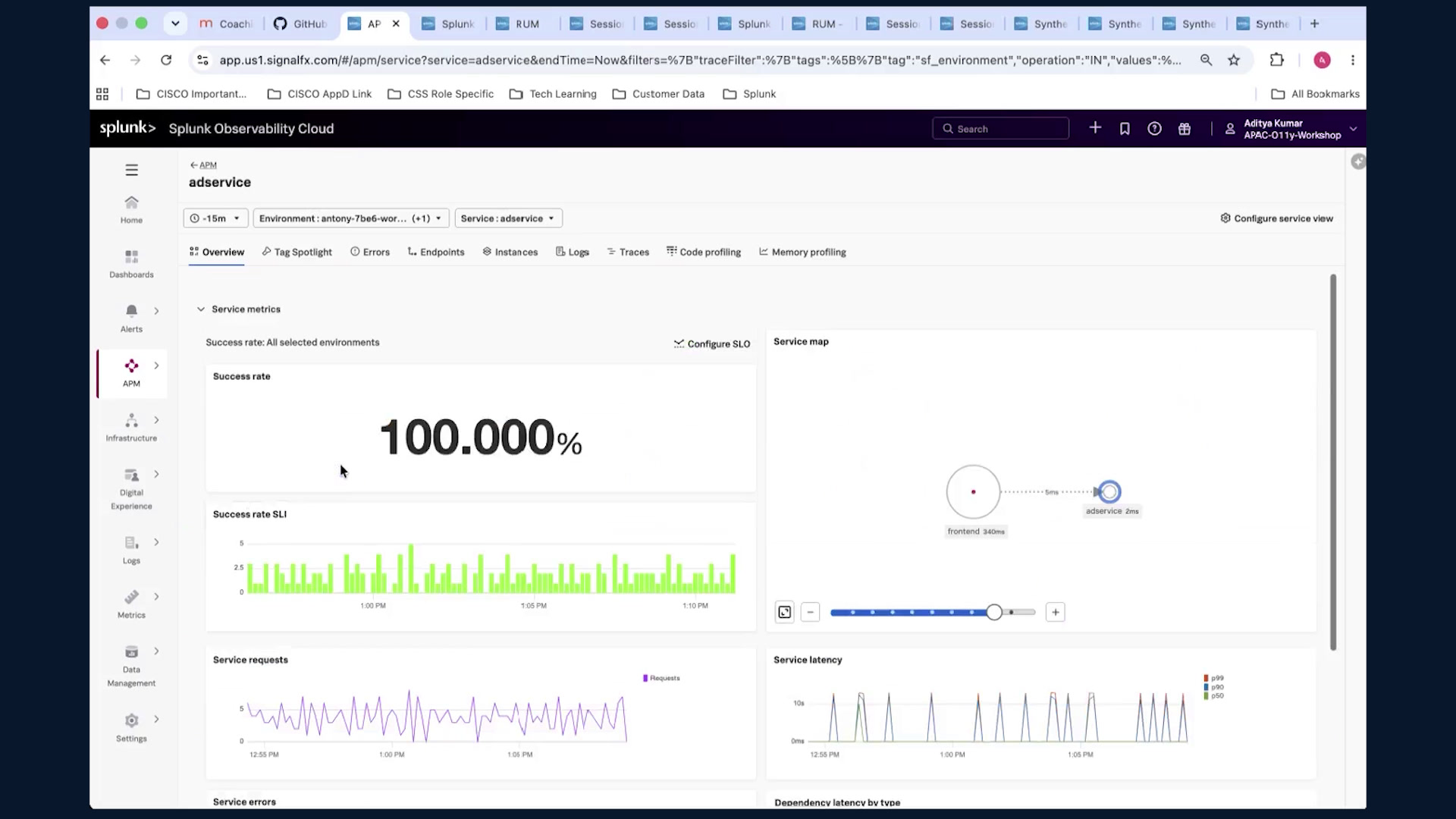Collapse the Service metrics section
The width and height of the screenshot is (1456, 819).
(200, 309)
